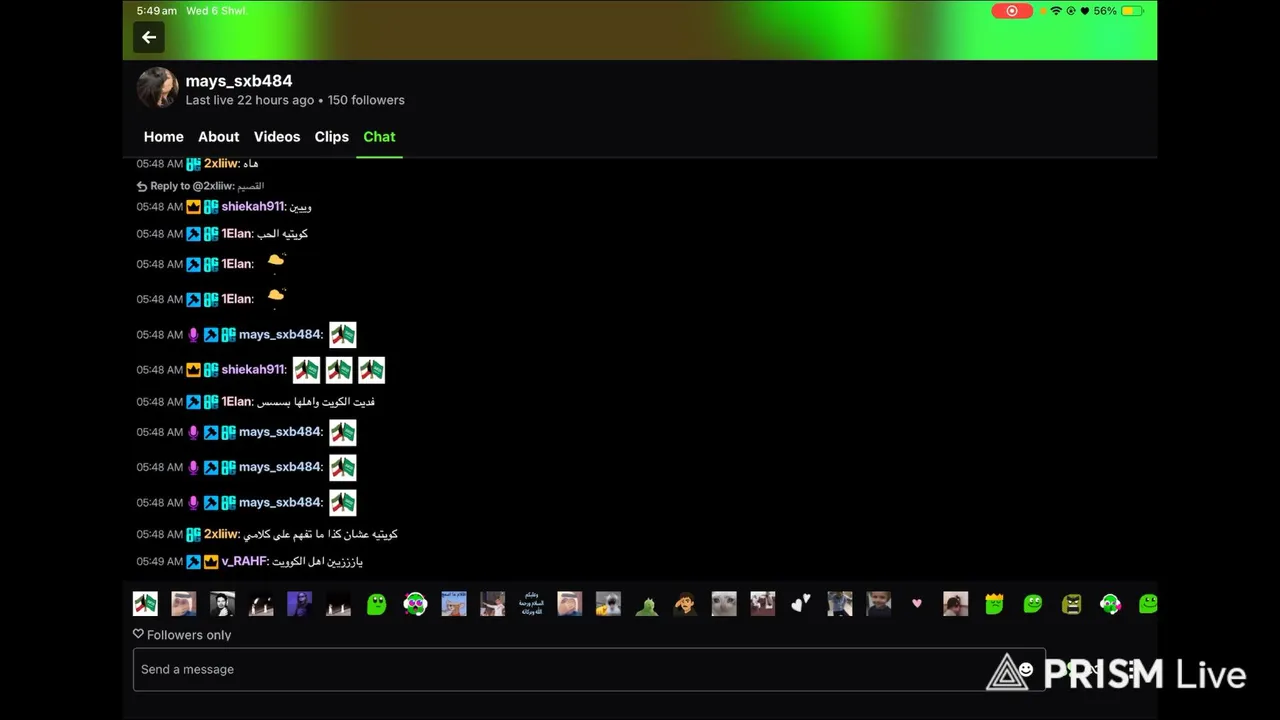Click the 'Last live 22 hours ago' text
Viewport: 1280px width, 720px height.
250,100
